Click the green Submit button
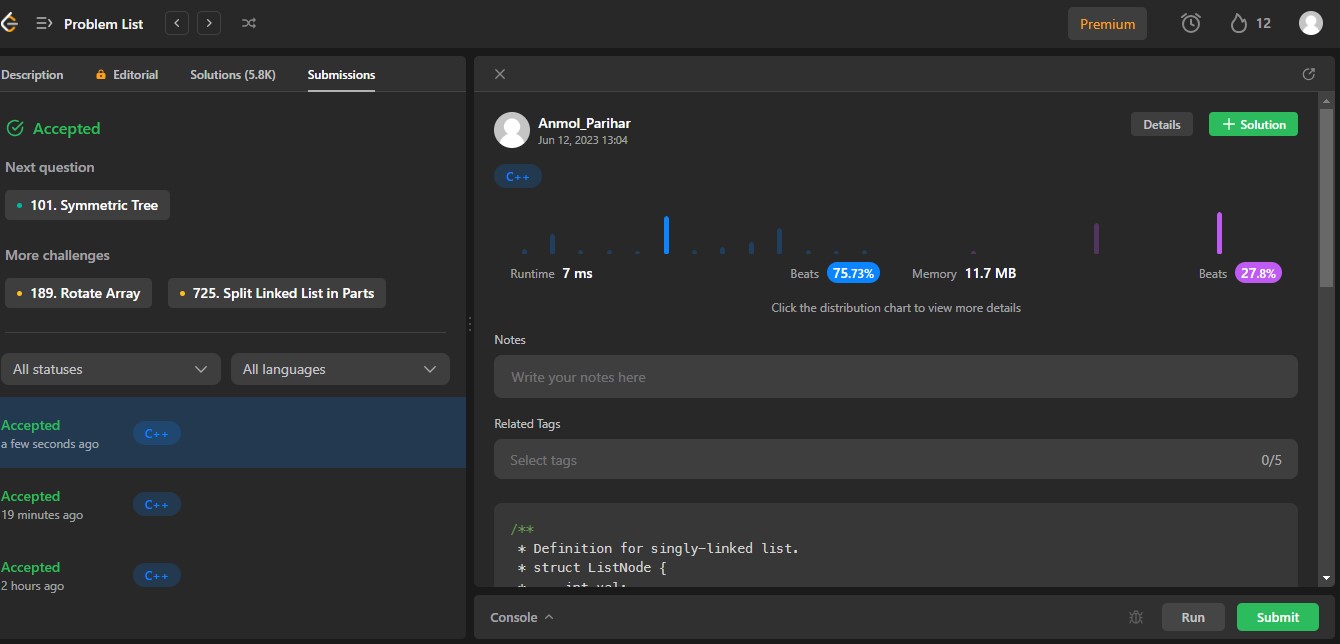Viewport: 1340px width, 644px height. [x=1278, y=617]
